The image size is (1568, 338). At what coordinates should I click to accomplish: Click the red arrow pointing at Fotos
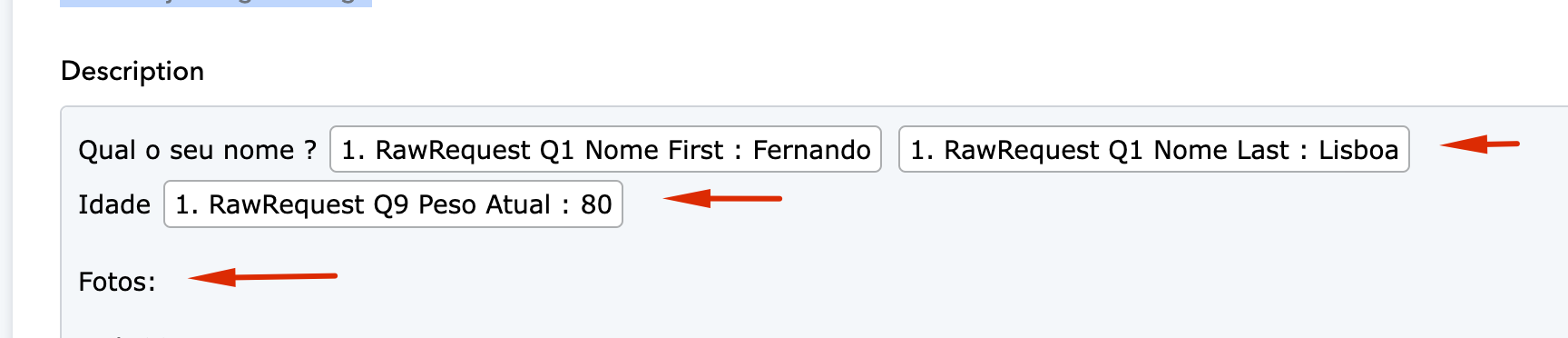pos(263,277)
